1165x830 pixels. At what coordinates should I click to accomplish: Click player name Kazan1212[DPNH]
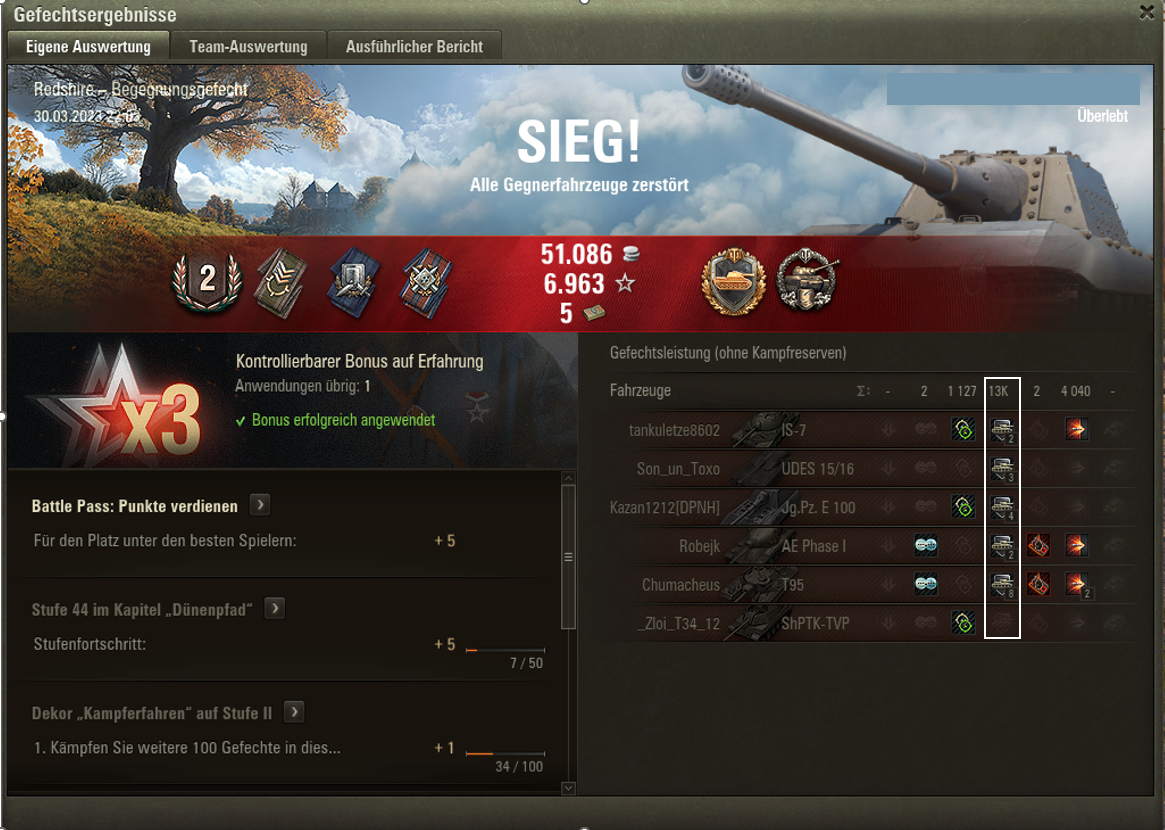point(665,508)
